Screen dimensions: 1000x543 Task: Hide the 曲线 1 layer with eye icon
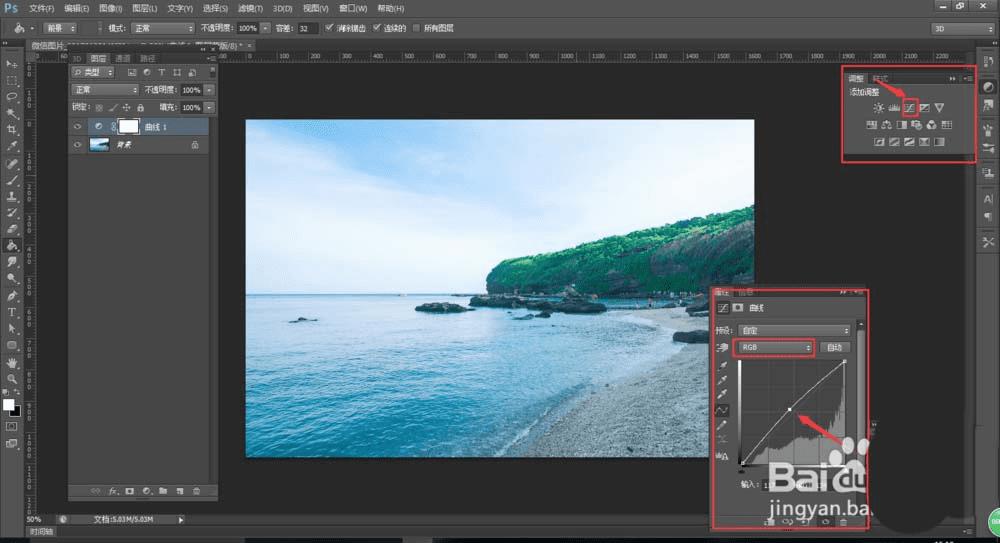tap(77, 126)
